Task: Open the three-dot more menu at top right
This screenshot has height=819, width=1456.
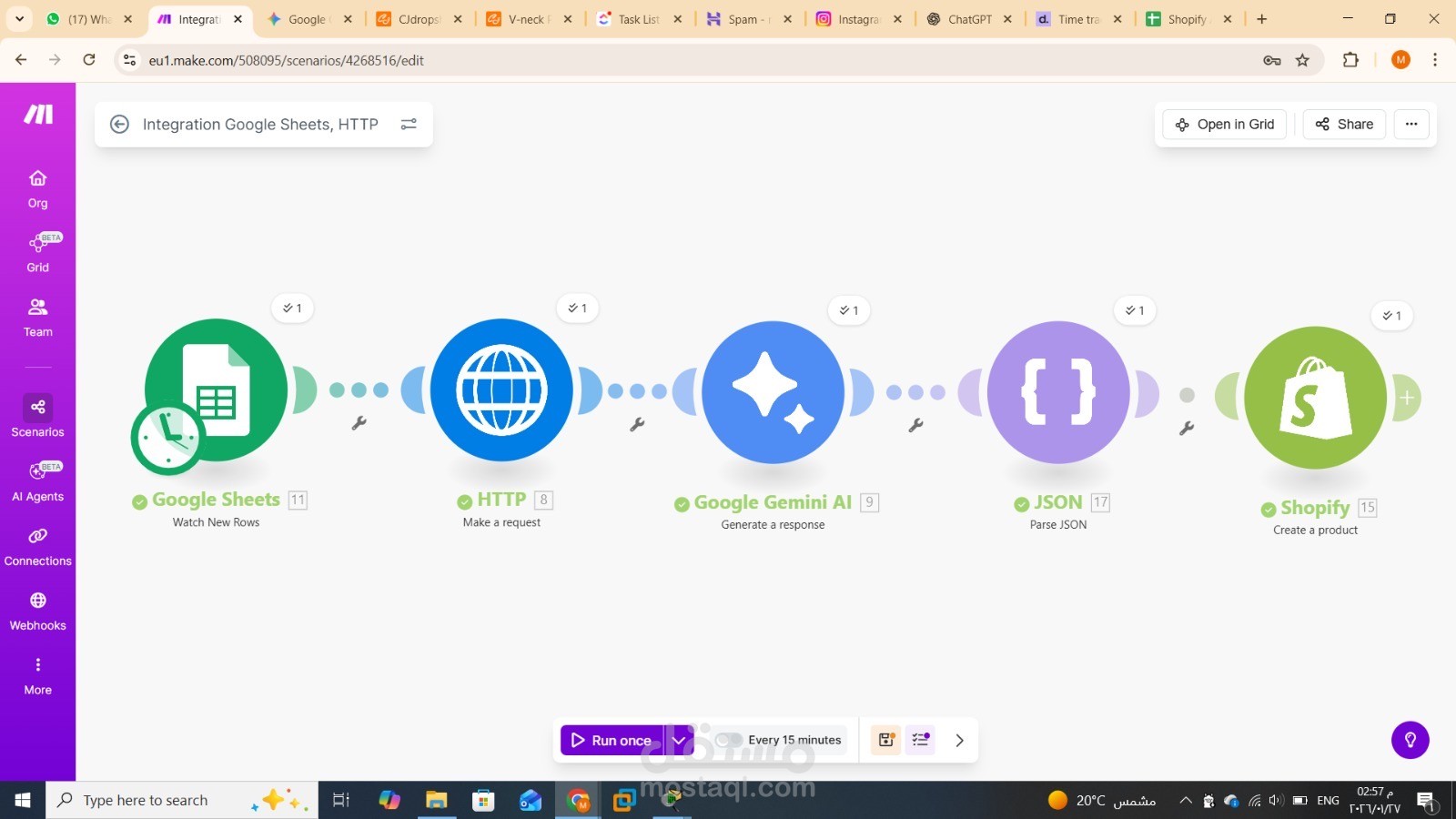Action: click(x=1411, y=125)
